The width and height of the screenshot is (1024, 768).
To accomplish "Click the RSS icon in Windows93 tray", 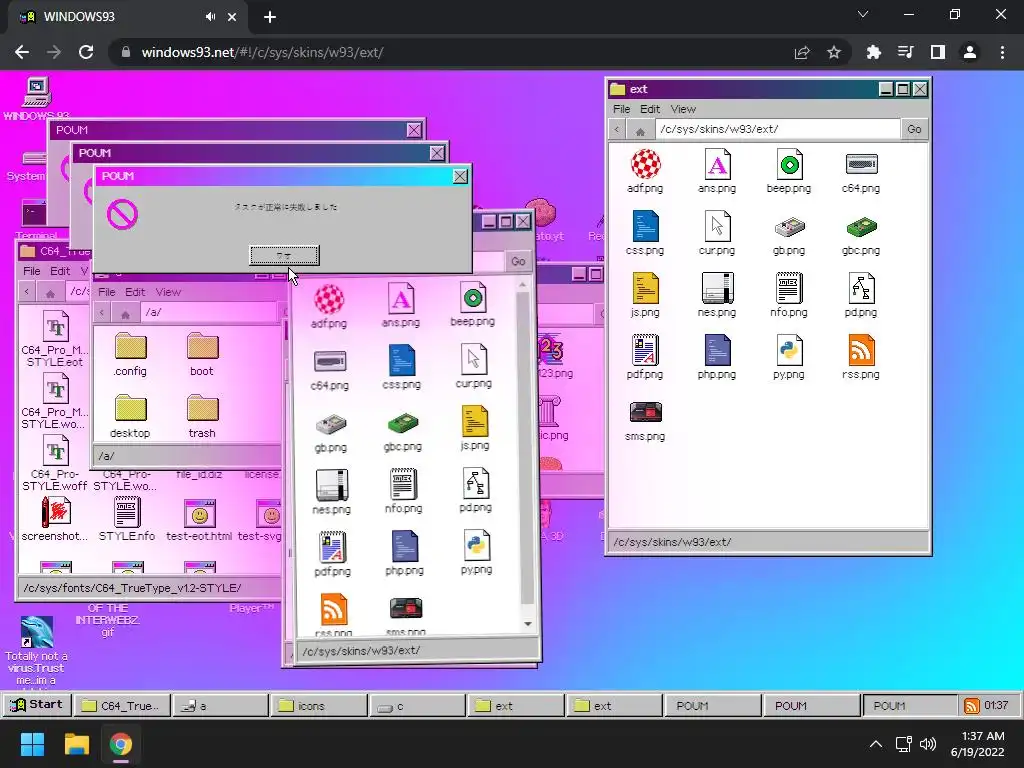I will pos(972,705).
